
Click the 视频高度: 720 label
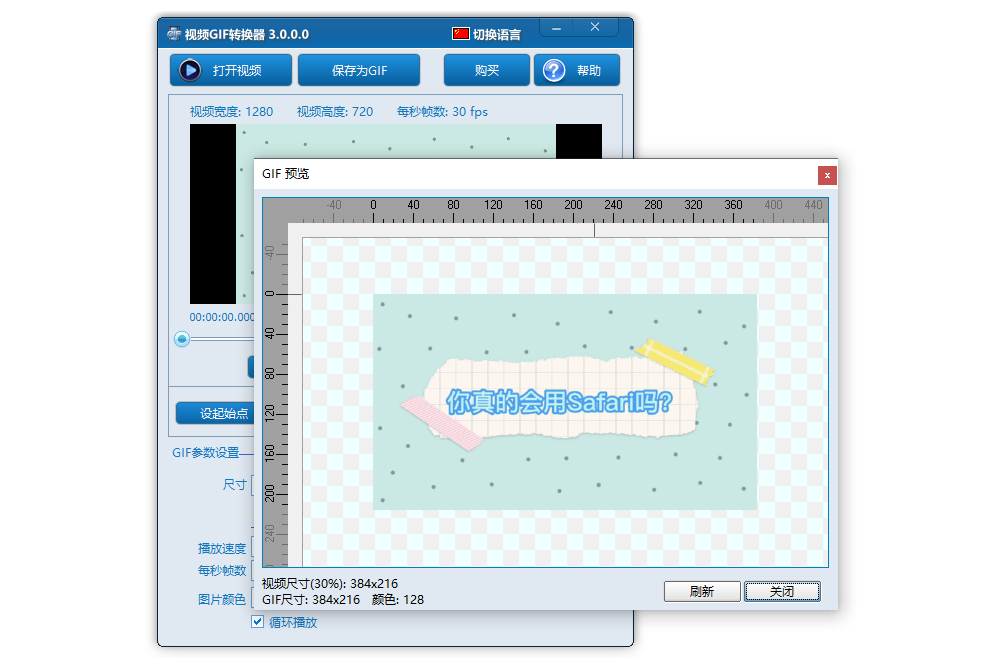[x=335, y=112]
